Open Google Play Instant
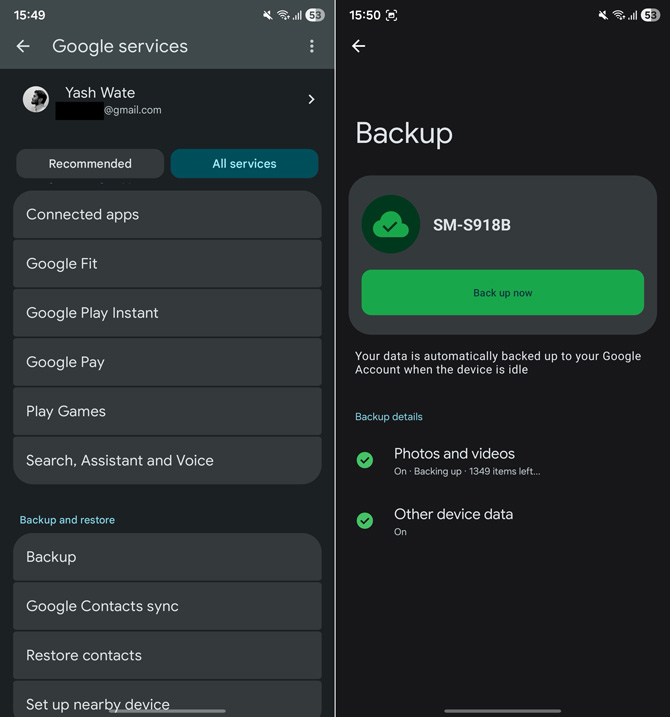Image resolution: width=670 pixels, height=717 pixels. tap(167, 313)
